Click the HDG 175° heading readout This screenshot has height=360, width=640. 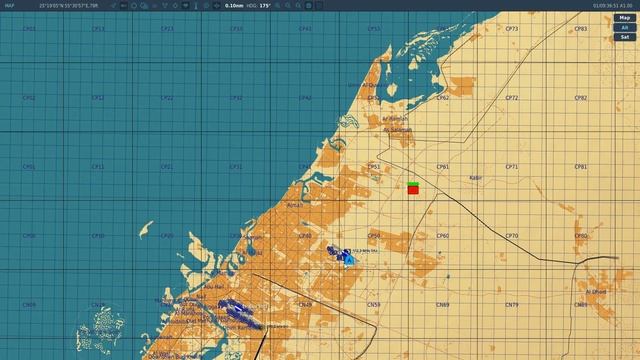point(258,6)
